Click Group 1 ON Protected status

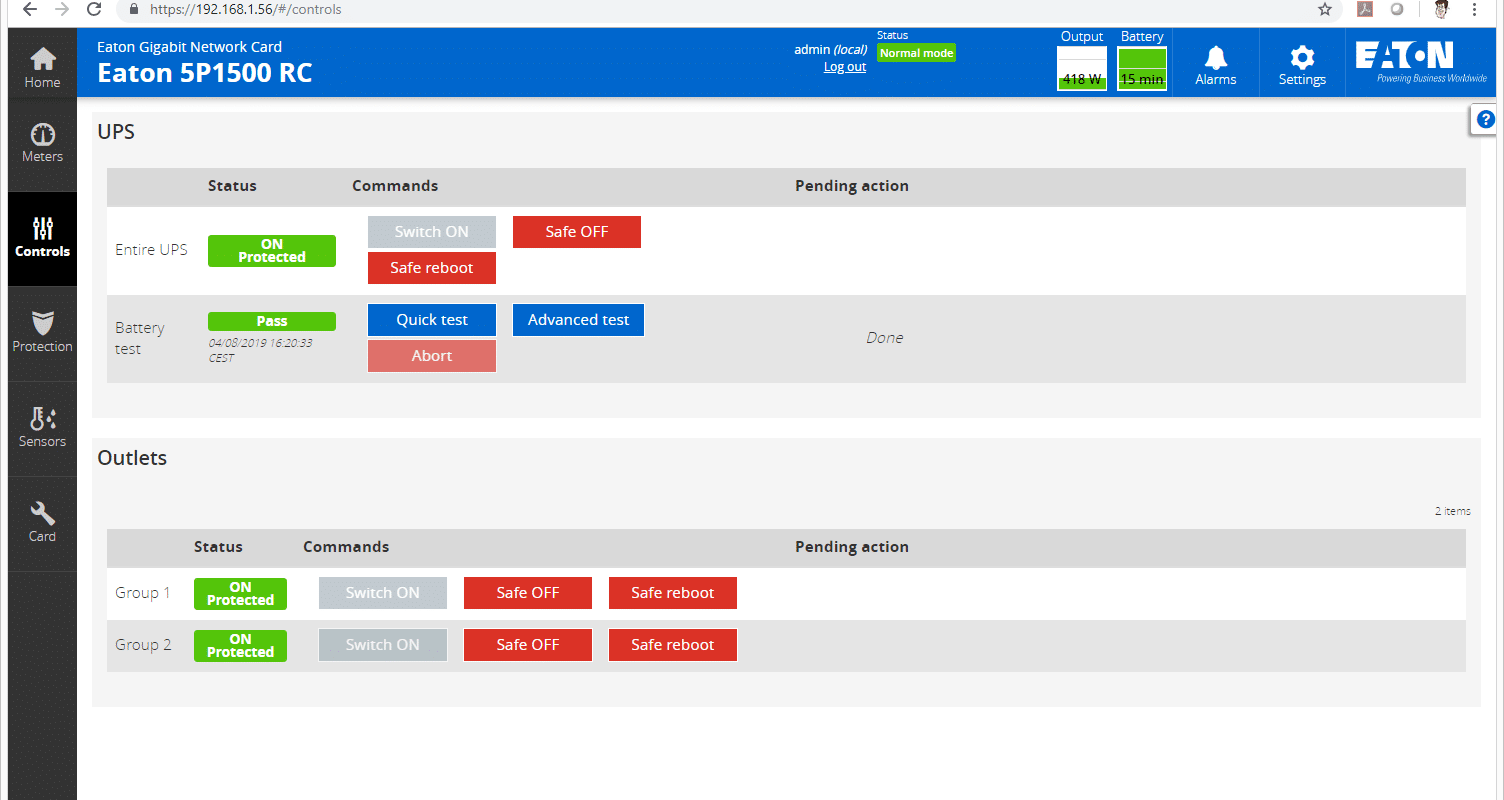point(240,594)
